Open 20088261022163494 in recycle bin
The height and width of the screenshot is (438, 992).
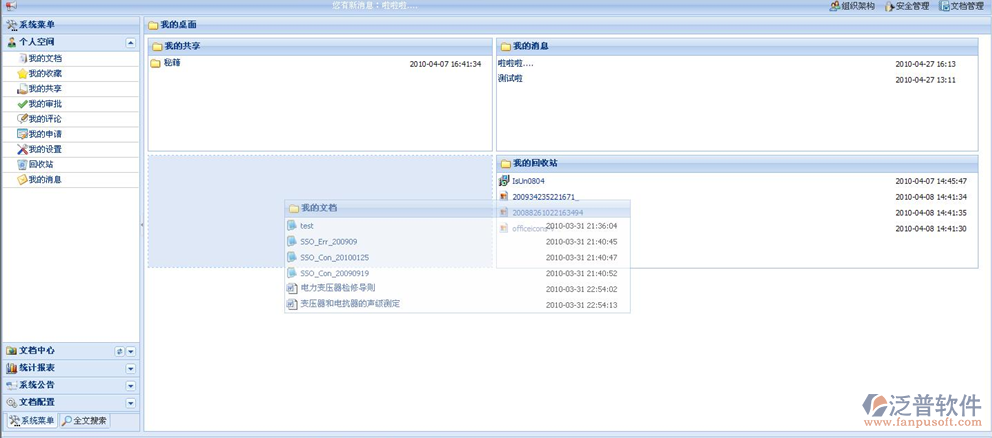click(x=547, y=213)
